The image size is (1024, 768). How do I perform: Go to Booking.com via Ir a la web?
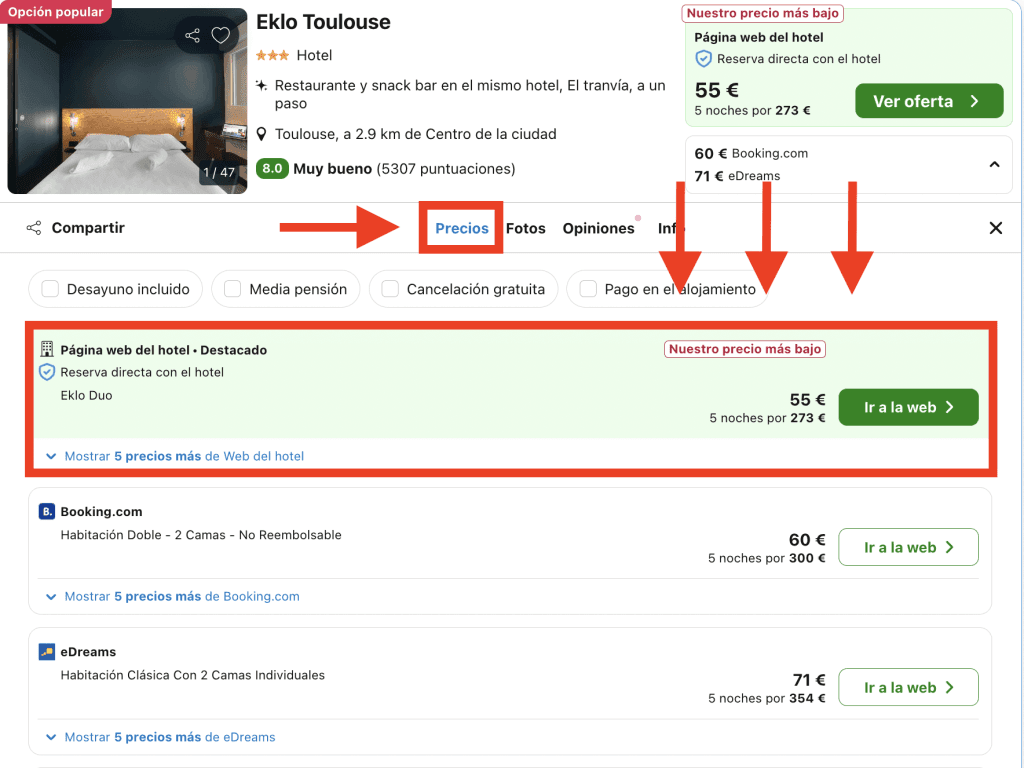[907, 547]
